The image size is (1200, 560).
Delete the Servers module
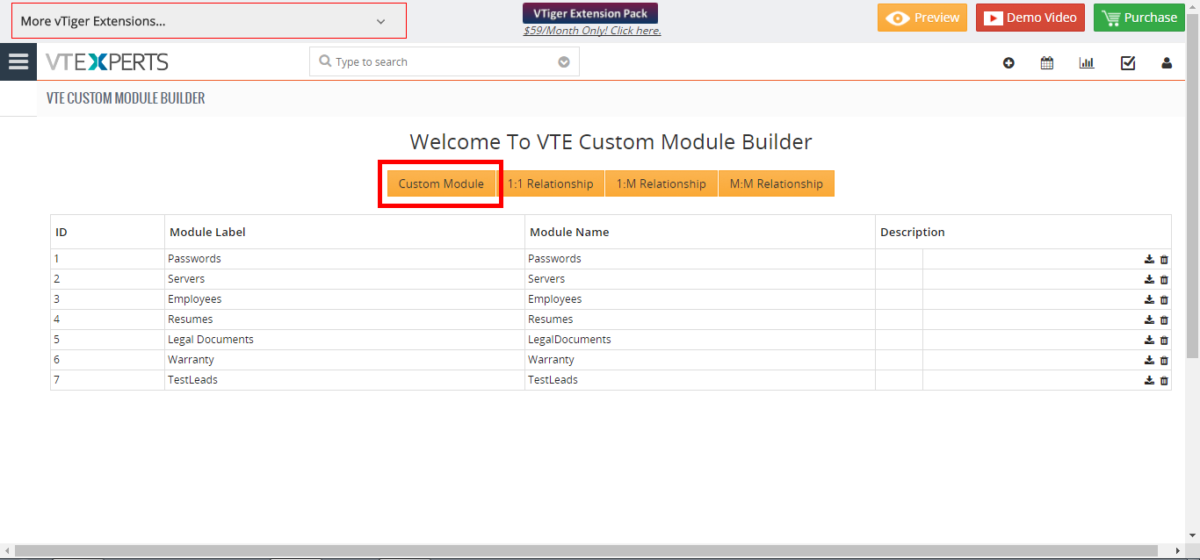click(1164, 280)
